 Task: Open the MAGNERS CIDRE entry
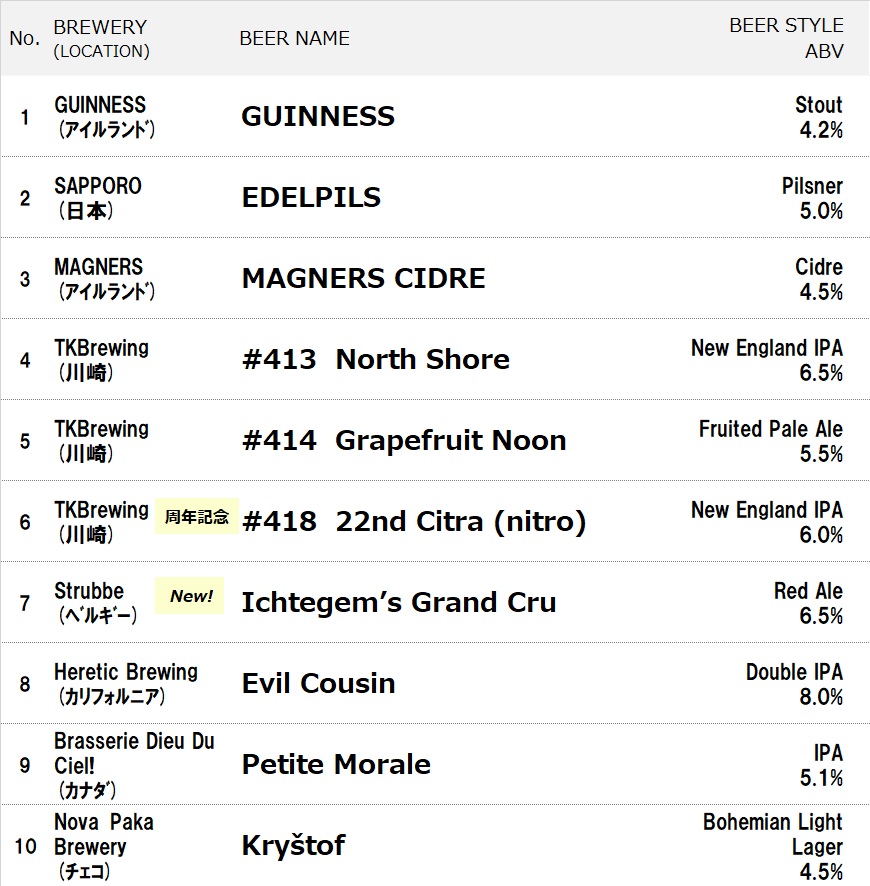pos(363,279)
